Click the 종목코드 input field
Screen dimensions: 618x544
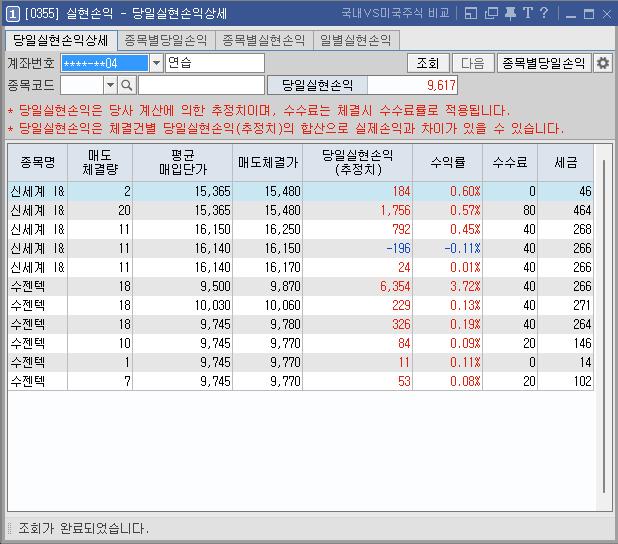(x=82, y=85)
